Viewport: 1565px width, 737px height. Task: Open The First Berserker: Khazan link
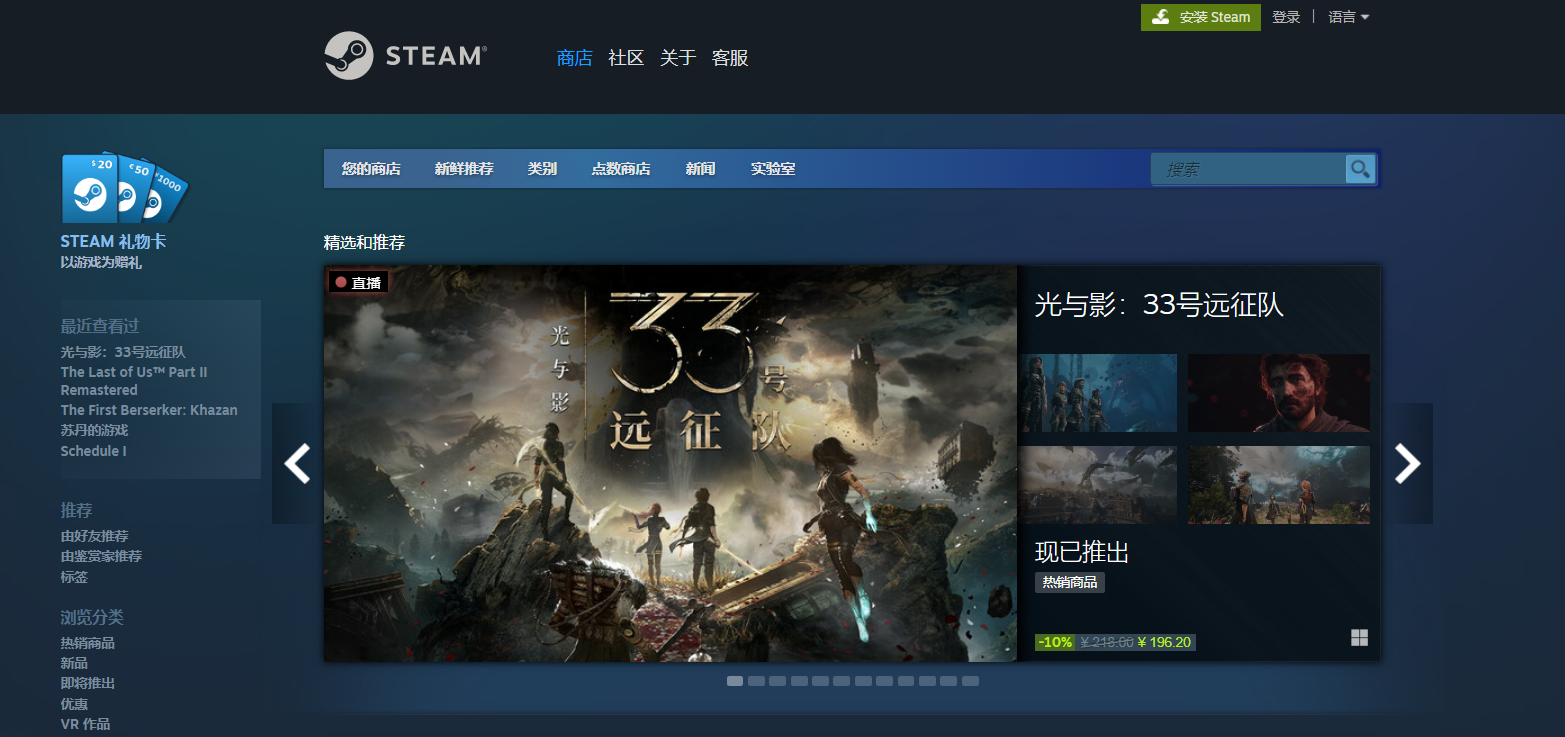(x=149, y=410)
